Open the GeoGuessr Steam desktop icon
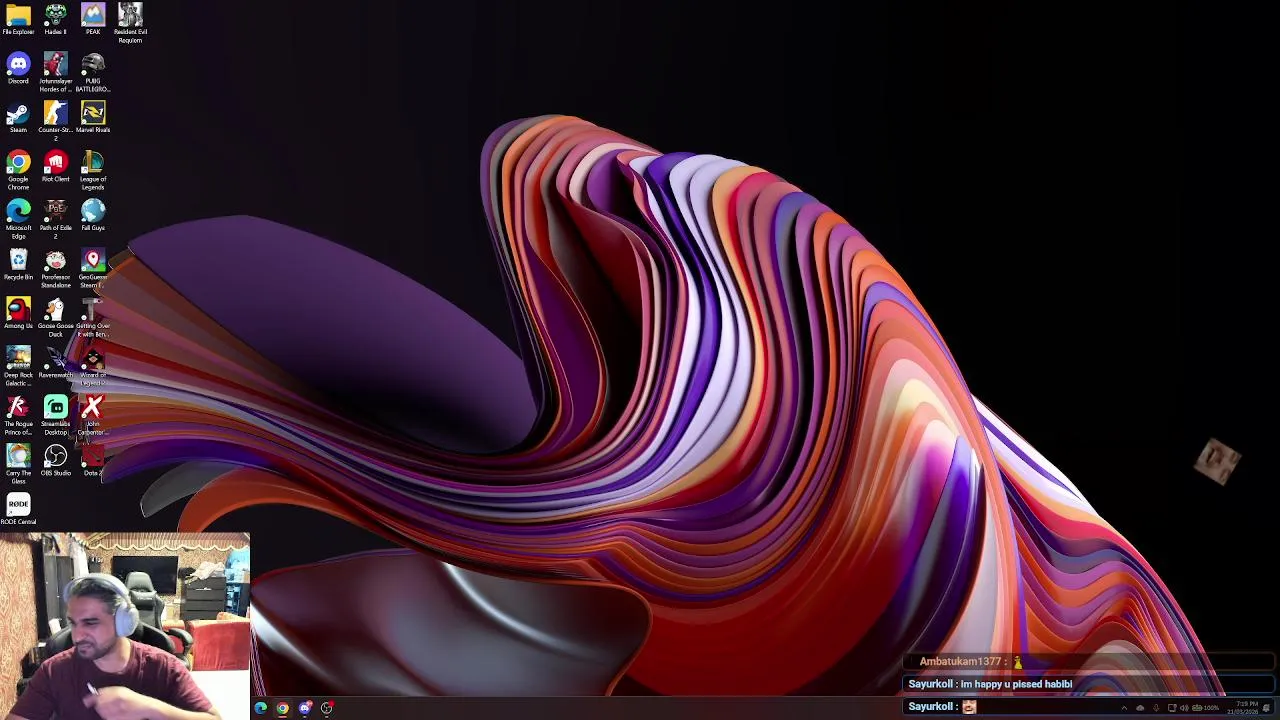The height and width of the screenshot is (720, 1280). click(93, 268)
